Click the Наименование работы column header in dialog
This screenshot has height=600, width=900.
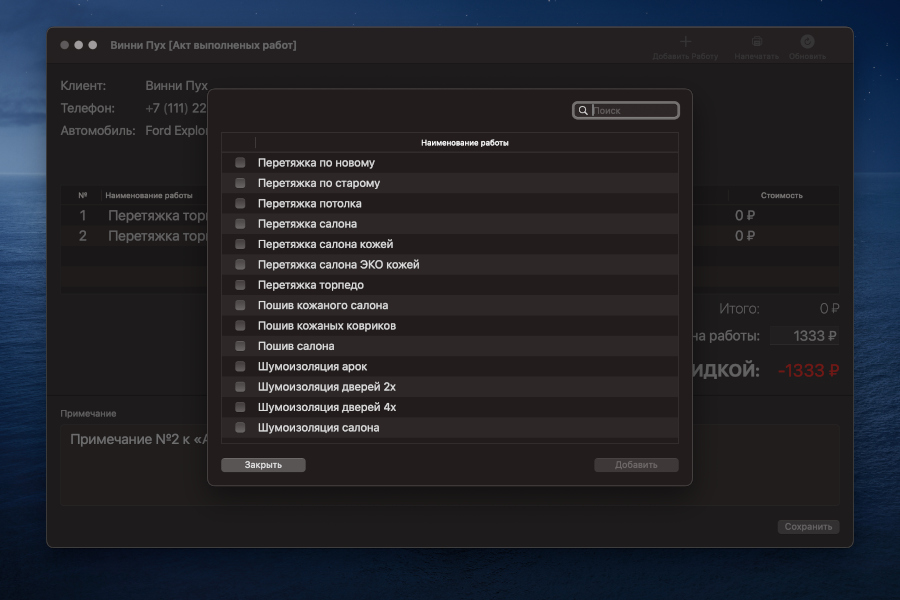pyautogui.click(x=465, y=143)
